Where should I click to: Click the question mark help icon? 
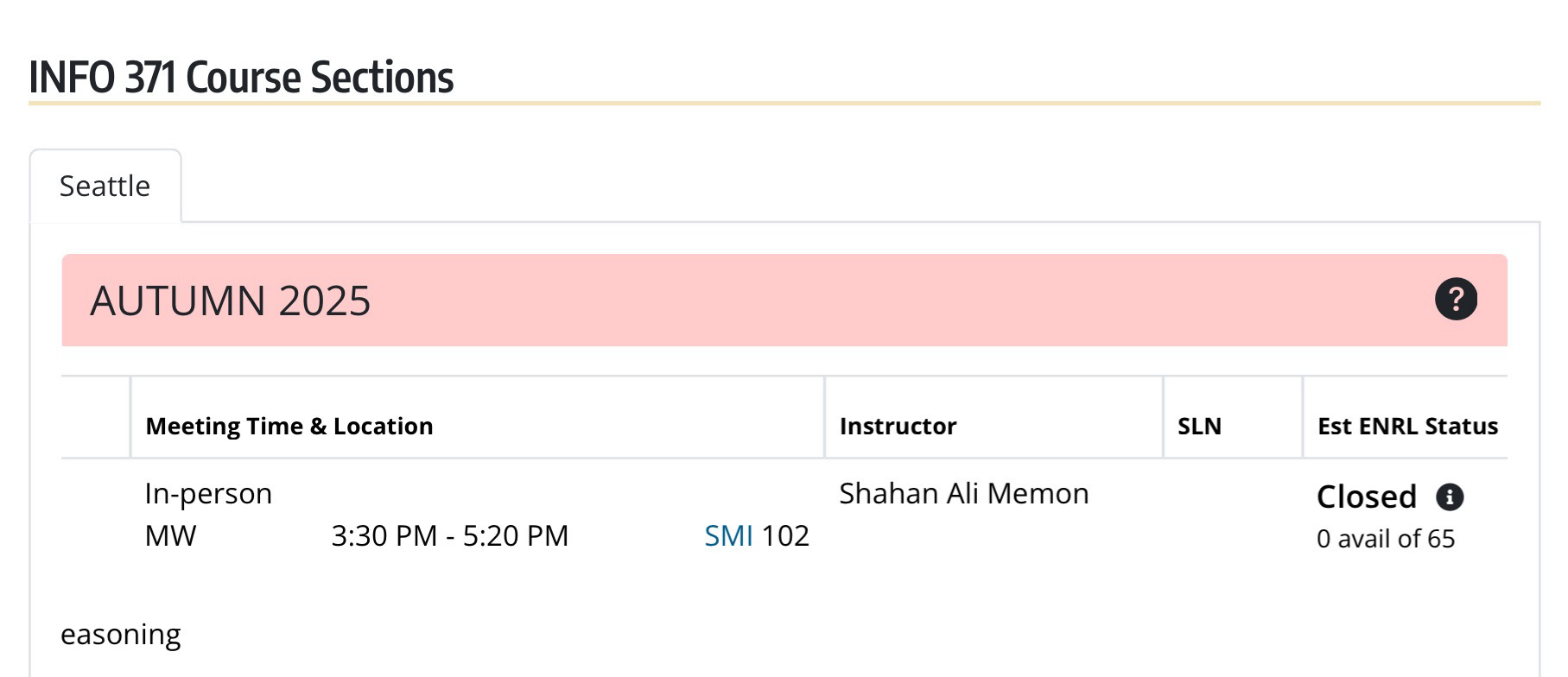click(x=1456, y=300)
